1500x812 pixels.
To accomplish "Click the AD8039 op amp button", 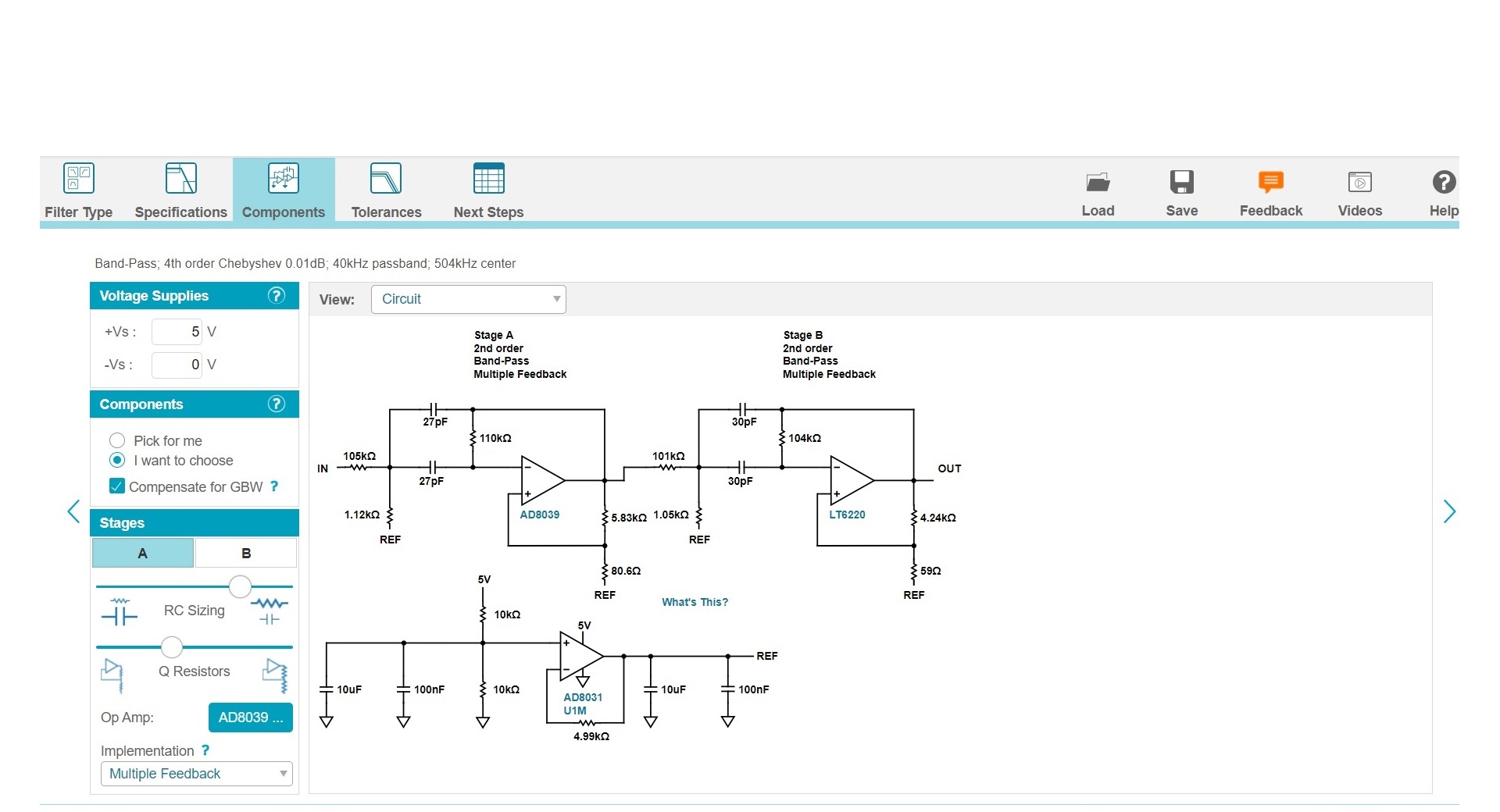I will [250, 718].
